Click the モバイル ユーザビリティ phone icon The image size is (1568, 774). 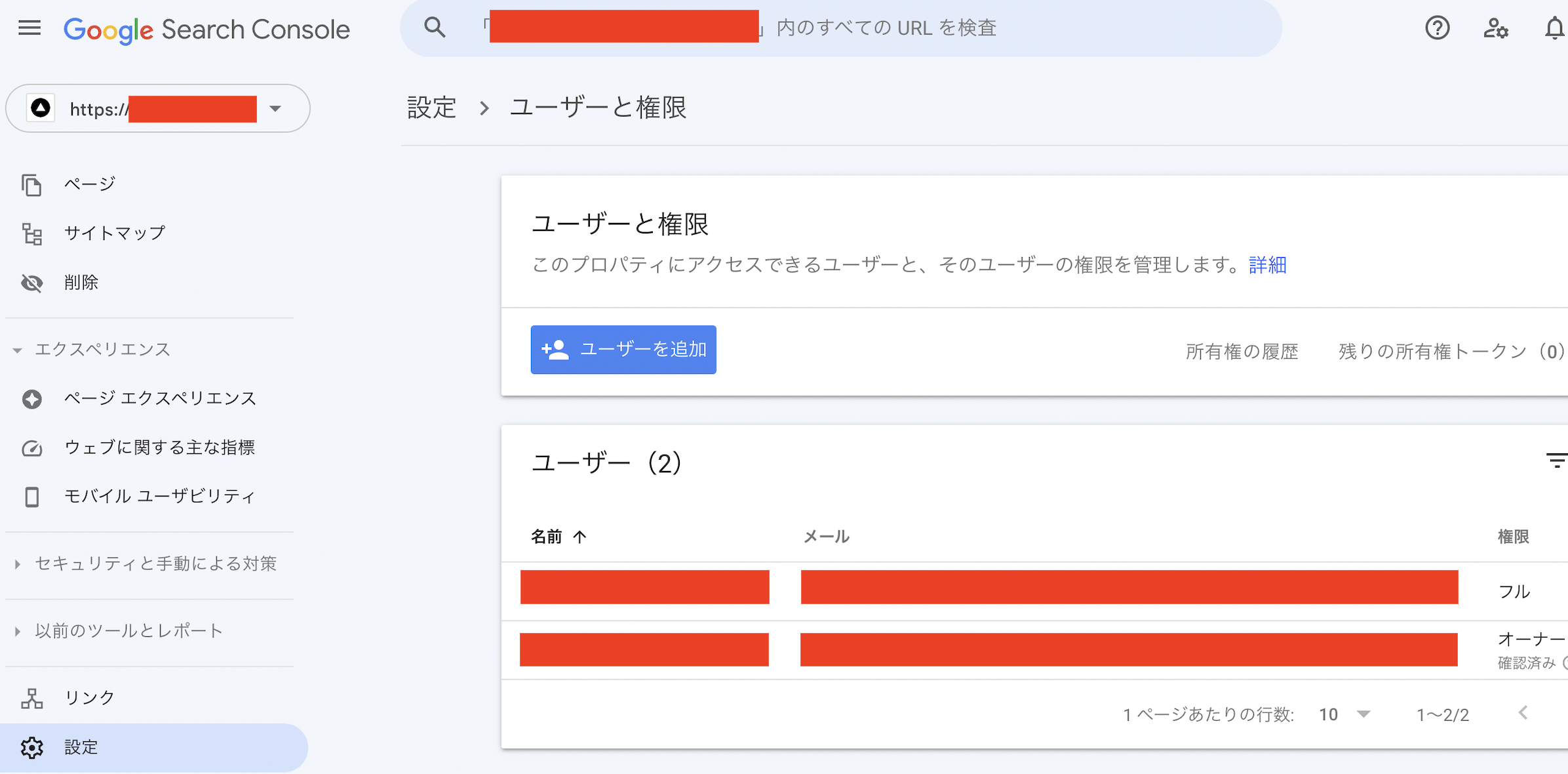[x=31, y=497]
